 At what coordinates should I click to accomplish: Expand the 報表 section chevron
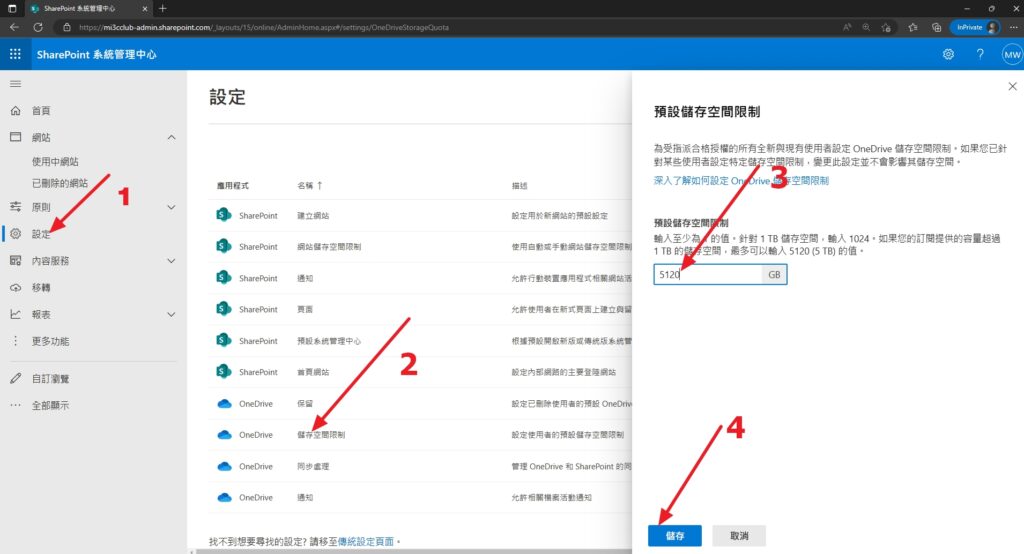coord(171,314)
